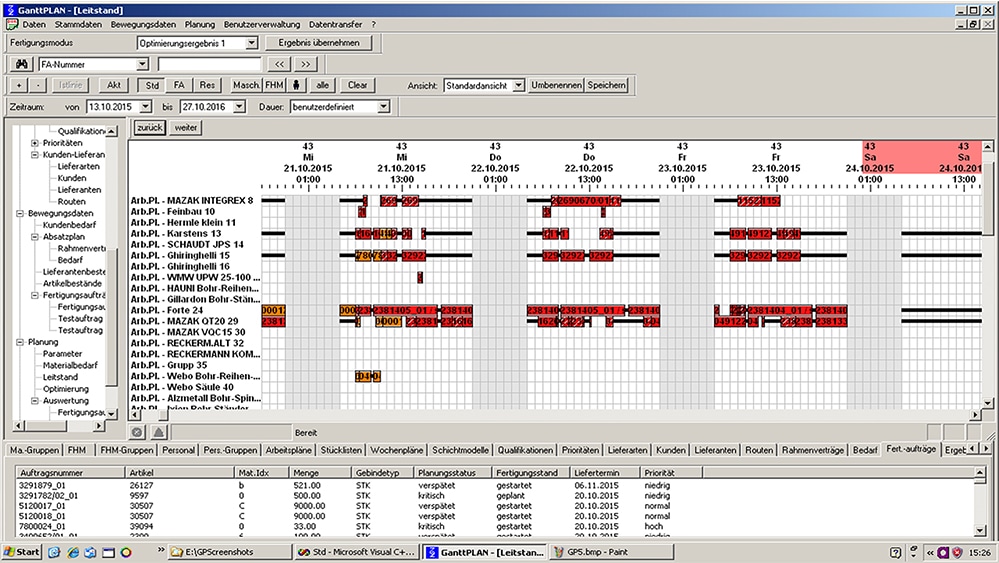Open the Datentransfer menu

pos(335,24)
